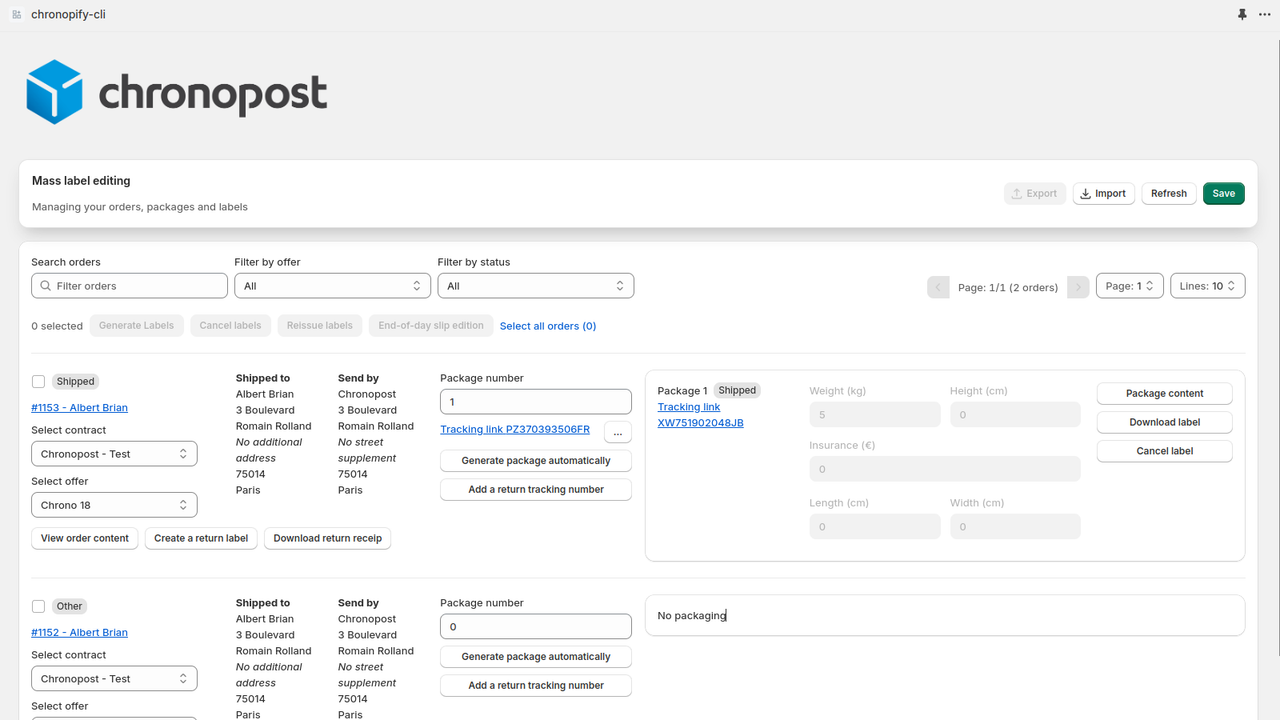Screen dimensions: 1280x720
Task: Focus the Filter orders search field
Action: tap(129, 286)
